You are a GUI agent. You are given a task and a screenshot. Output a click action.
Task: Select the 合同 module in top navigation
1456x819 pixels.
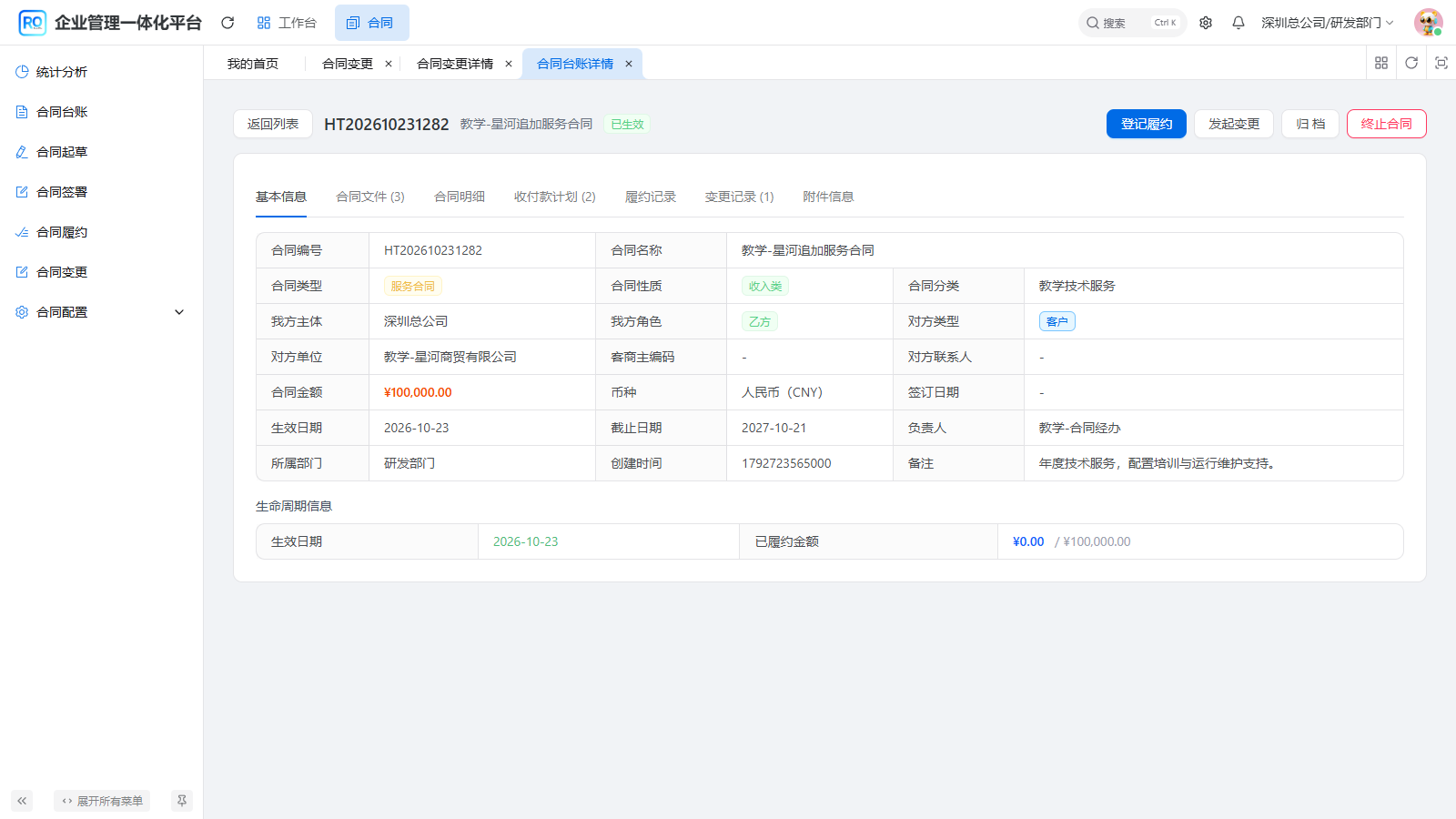coord(371,23)
